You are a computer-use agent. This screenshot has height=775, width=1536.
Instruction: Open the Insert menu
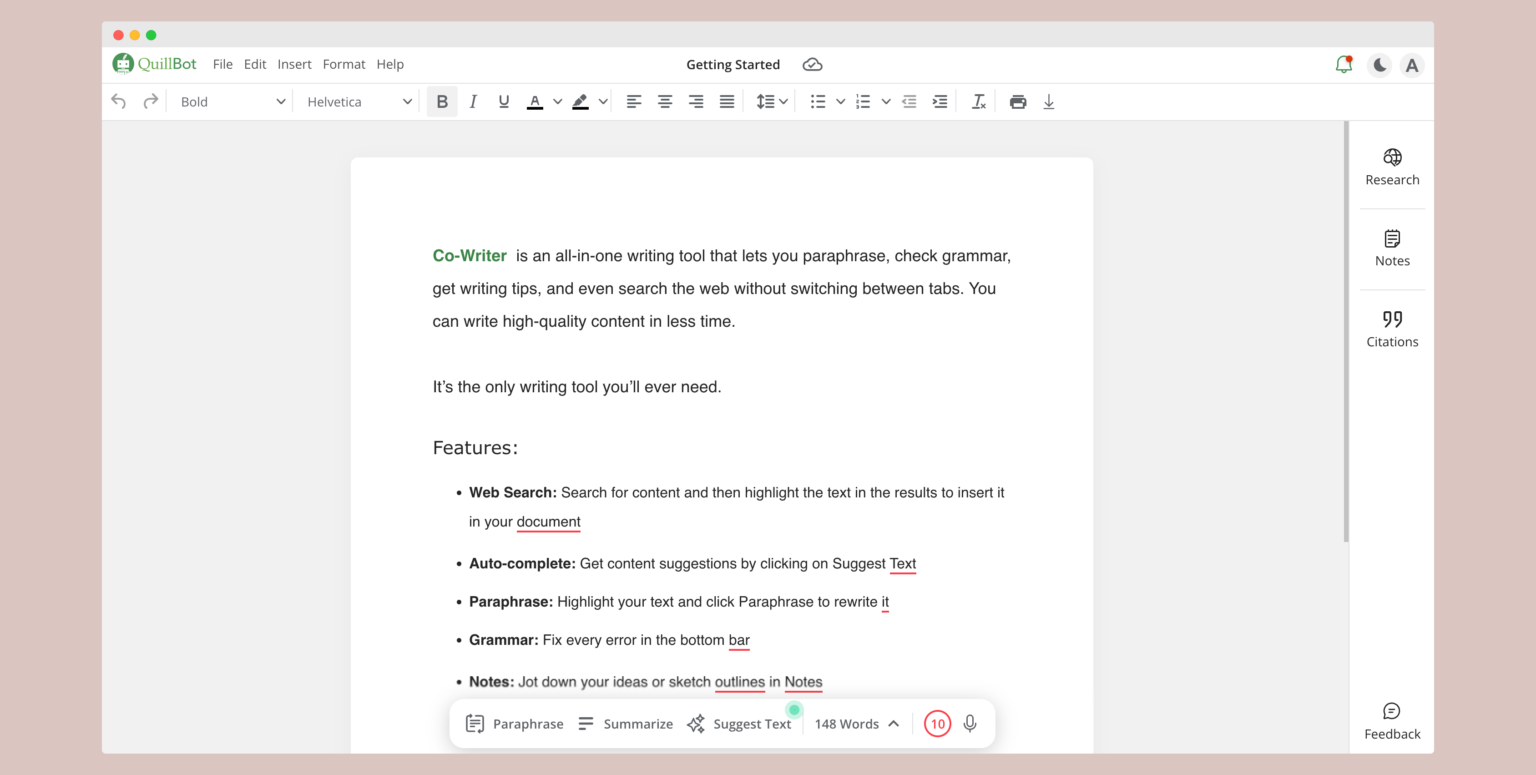[x=294, y=64]
